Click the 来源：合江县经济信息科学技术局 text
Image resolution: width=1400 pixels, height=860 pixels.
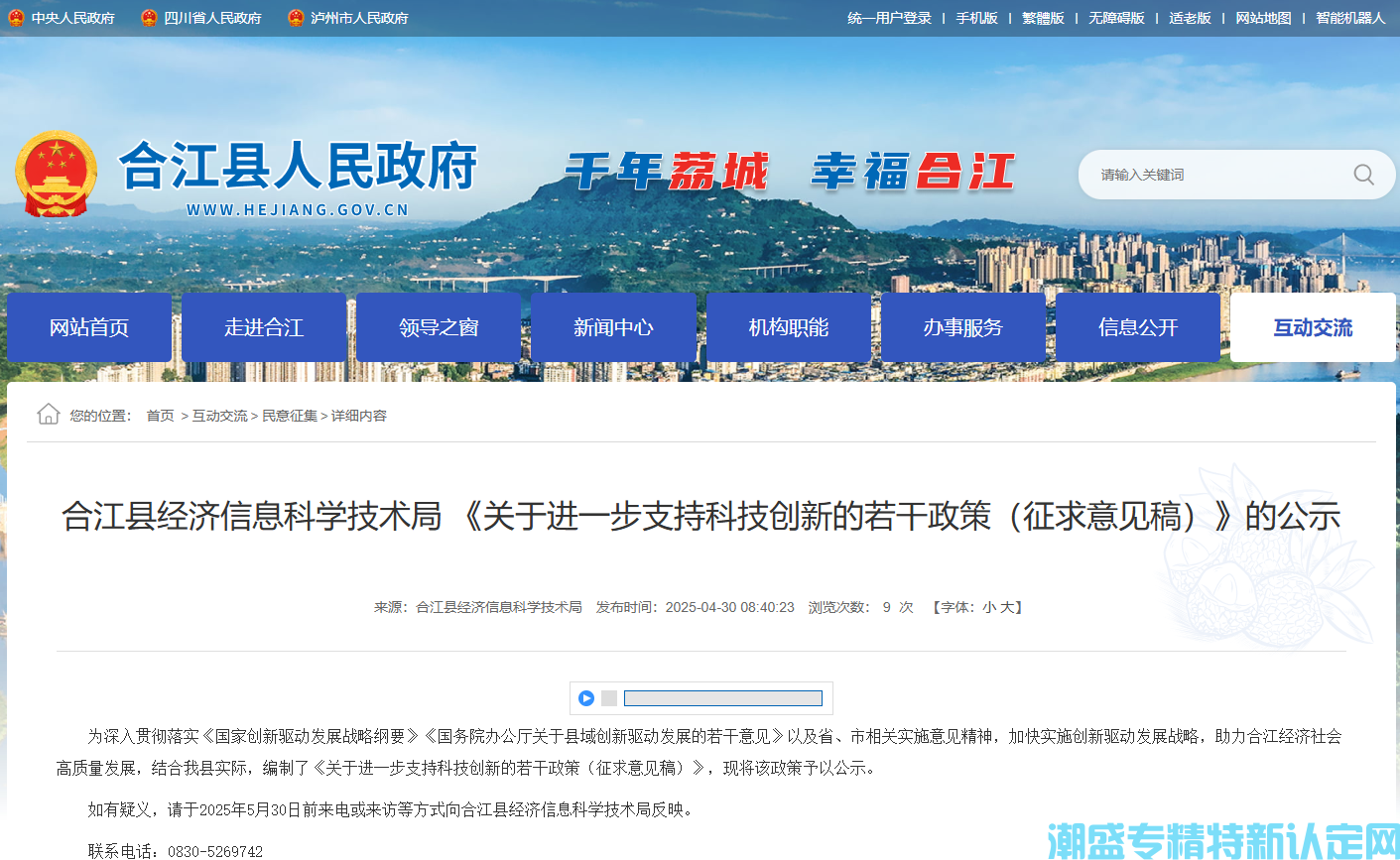[478, 607]
